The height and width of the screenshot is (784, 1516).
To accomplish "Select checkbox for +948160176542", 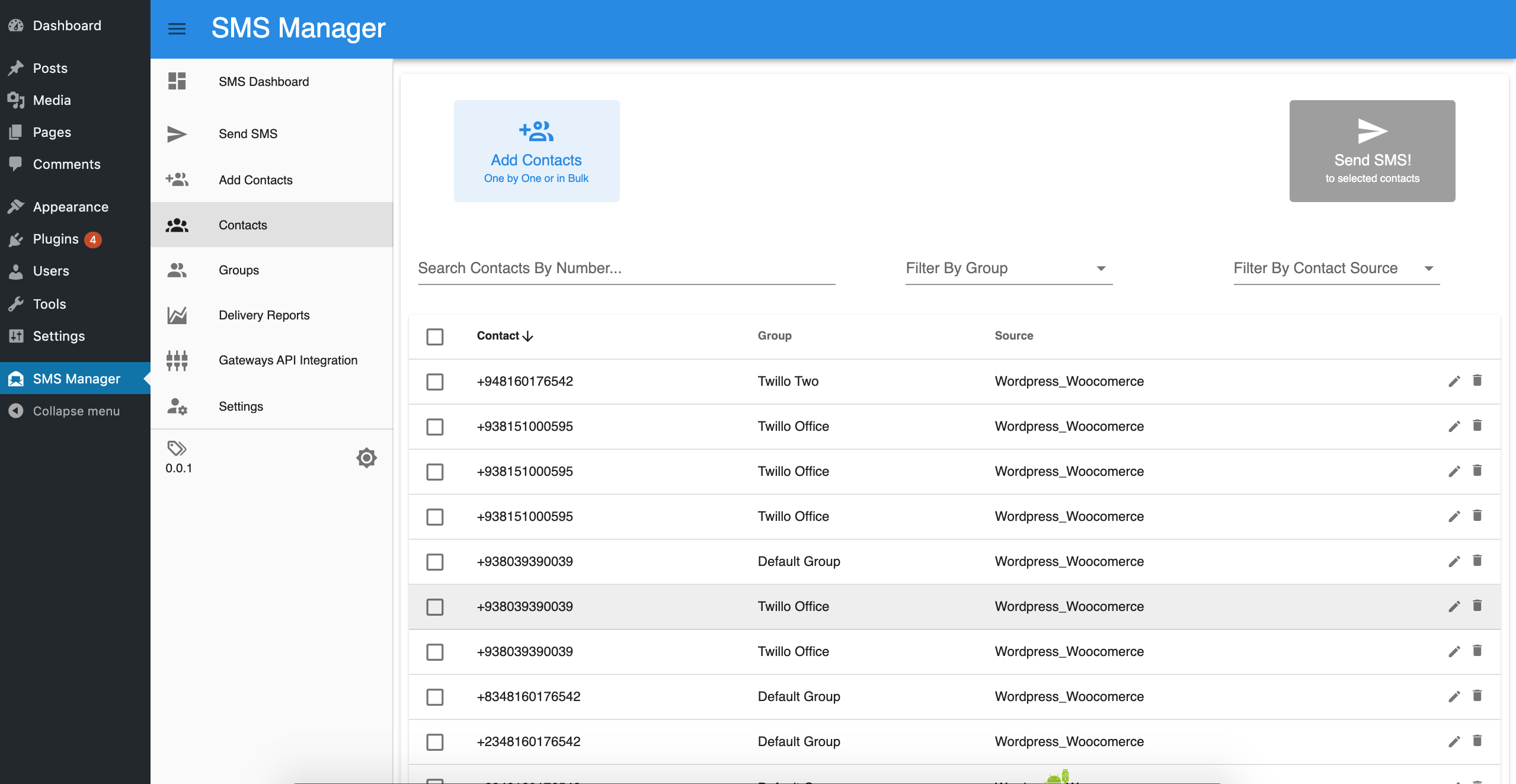I will 434,382.
